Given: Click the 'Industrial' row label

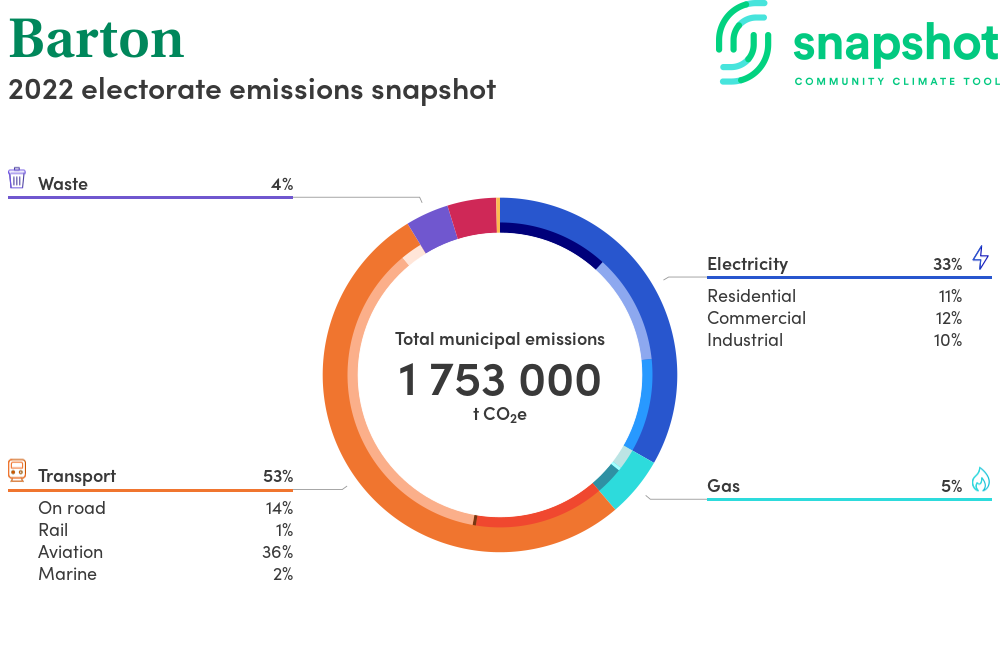Looking at the screenshot, I should coord(745,340).
